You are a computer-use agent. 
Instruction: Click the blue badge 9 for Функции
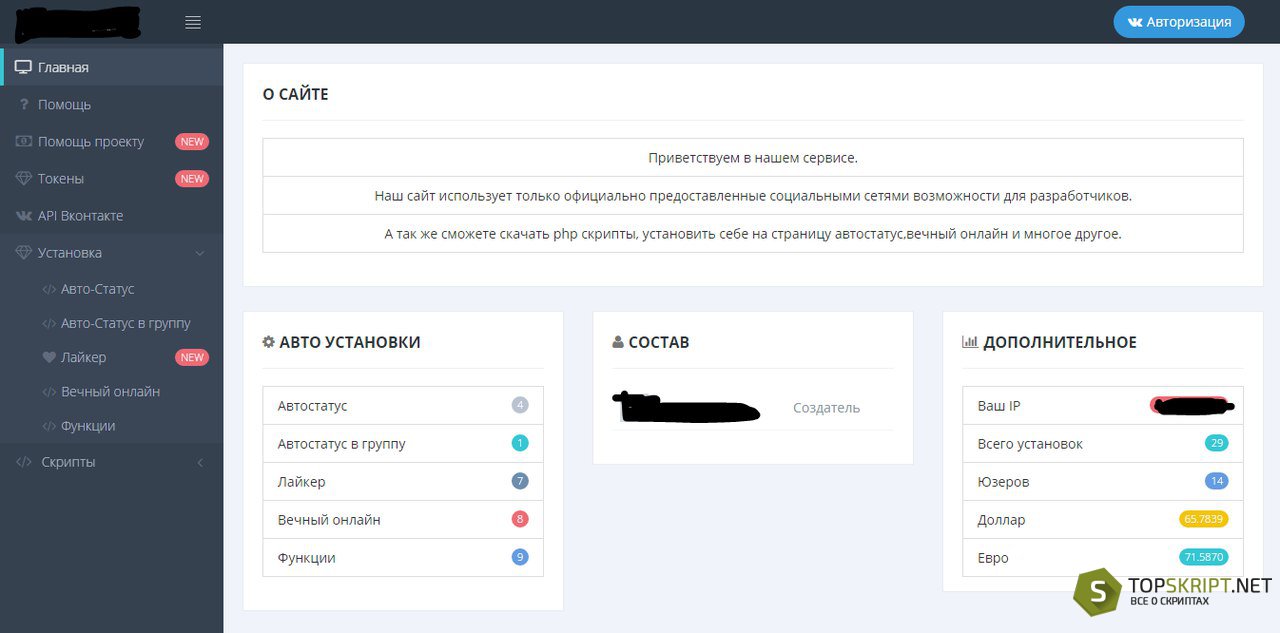(x=520, y=557)
